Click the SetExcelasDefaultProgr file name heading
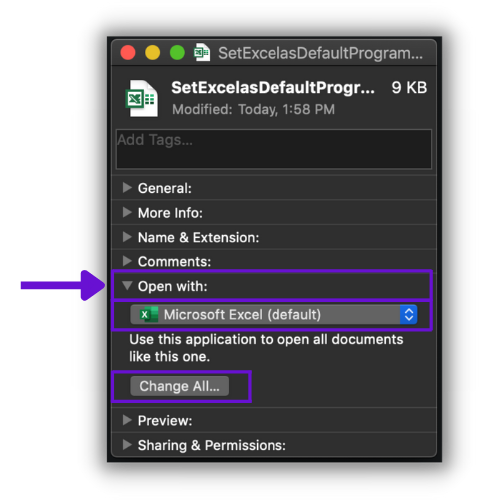500x500 pixels. pyautogui.click(x=273, y=88)
